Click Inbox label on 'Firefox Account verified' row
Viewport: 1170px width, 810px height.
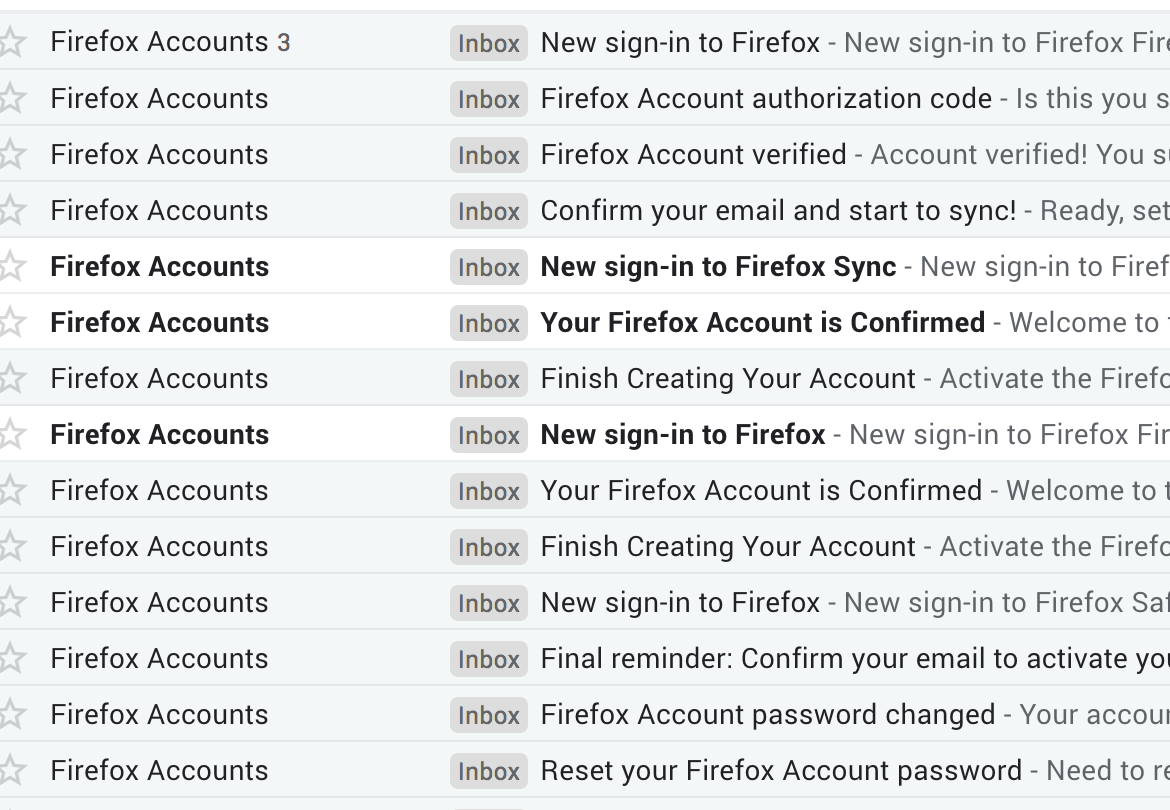(489, 155)
